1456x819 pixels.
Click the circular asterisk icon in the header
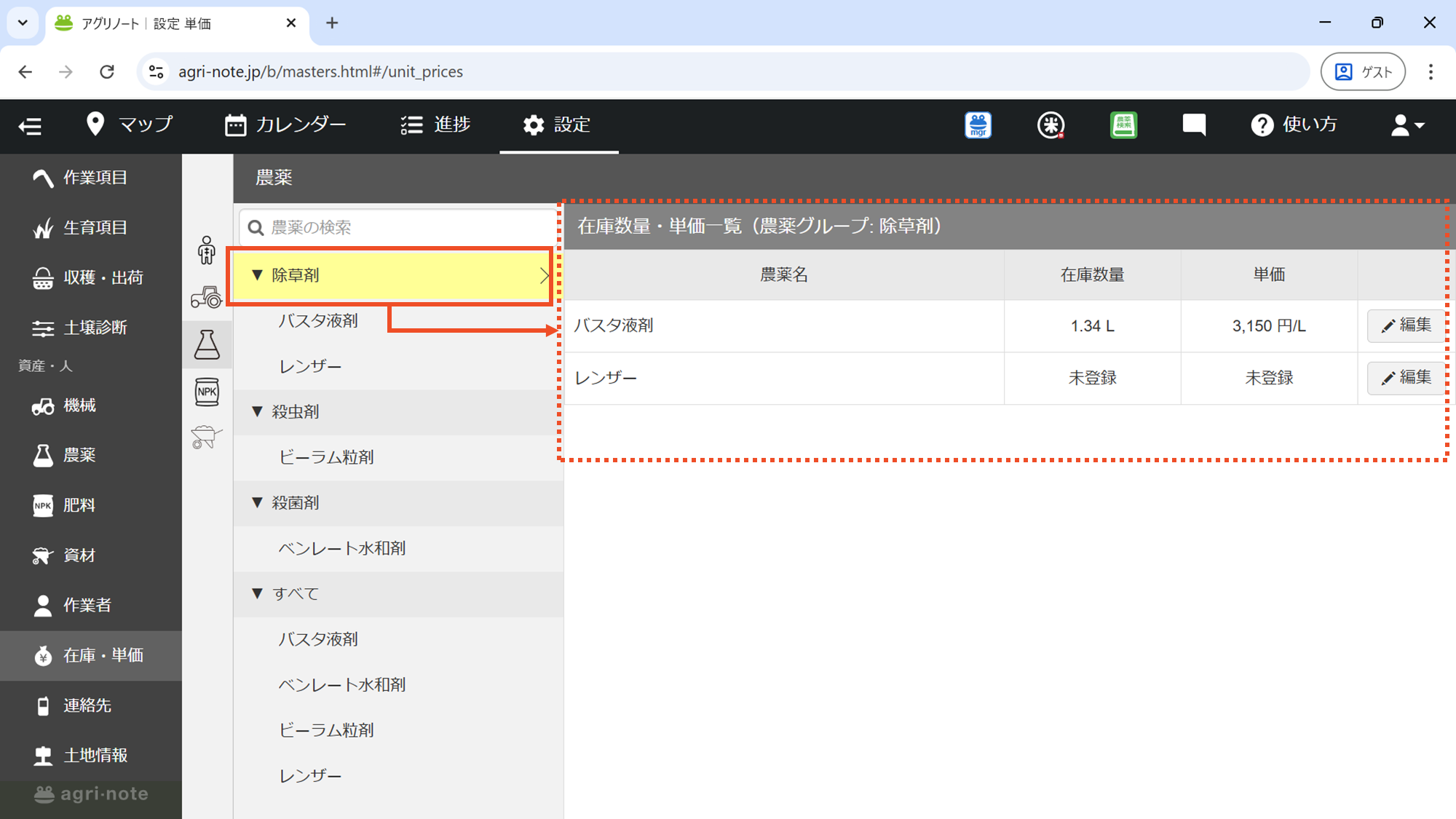pos(1051,125)
